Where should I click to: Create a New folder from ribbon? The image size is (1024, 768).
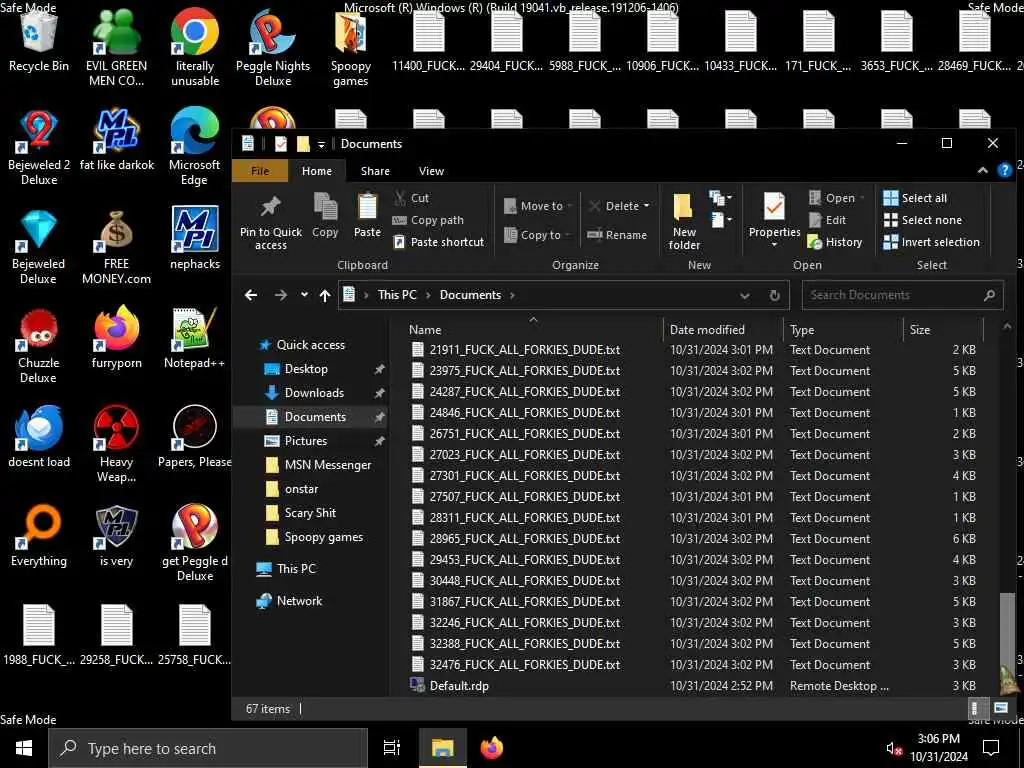(684, 222)
